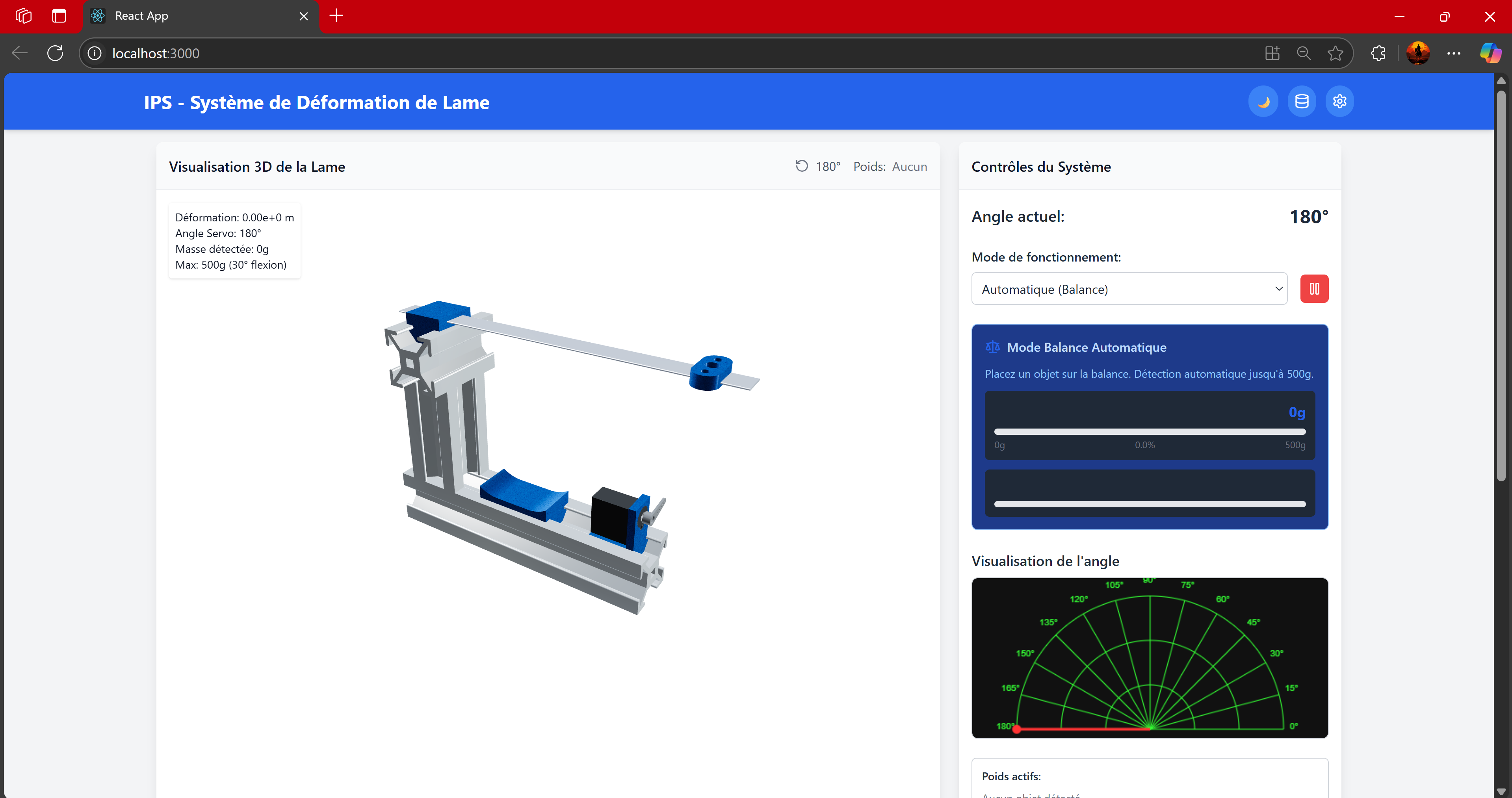The width and height of the screenshot is (1512, 798).
Task: Toggle dark mode moon icon
Action: coord(1263,102)
